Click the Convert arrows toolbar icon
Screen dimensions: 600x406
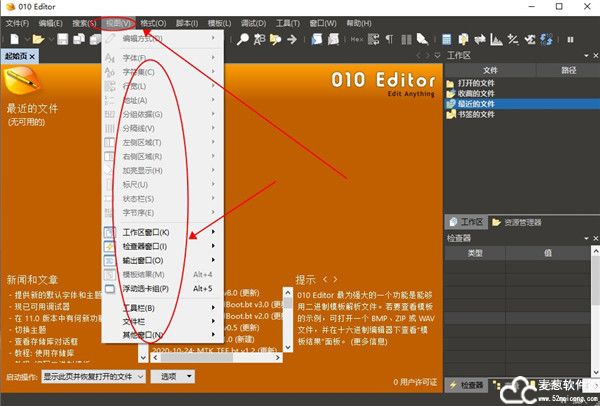coord(480,39)
